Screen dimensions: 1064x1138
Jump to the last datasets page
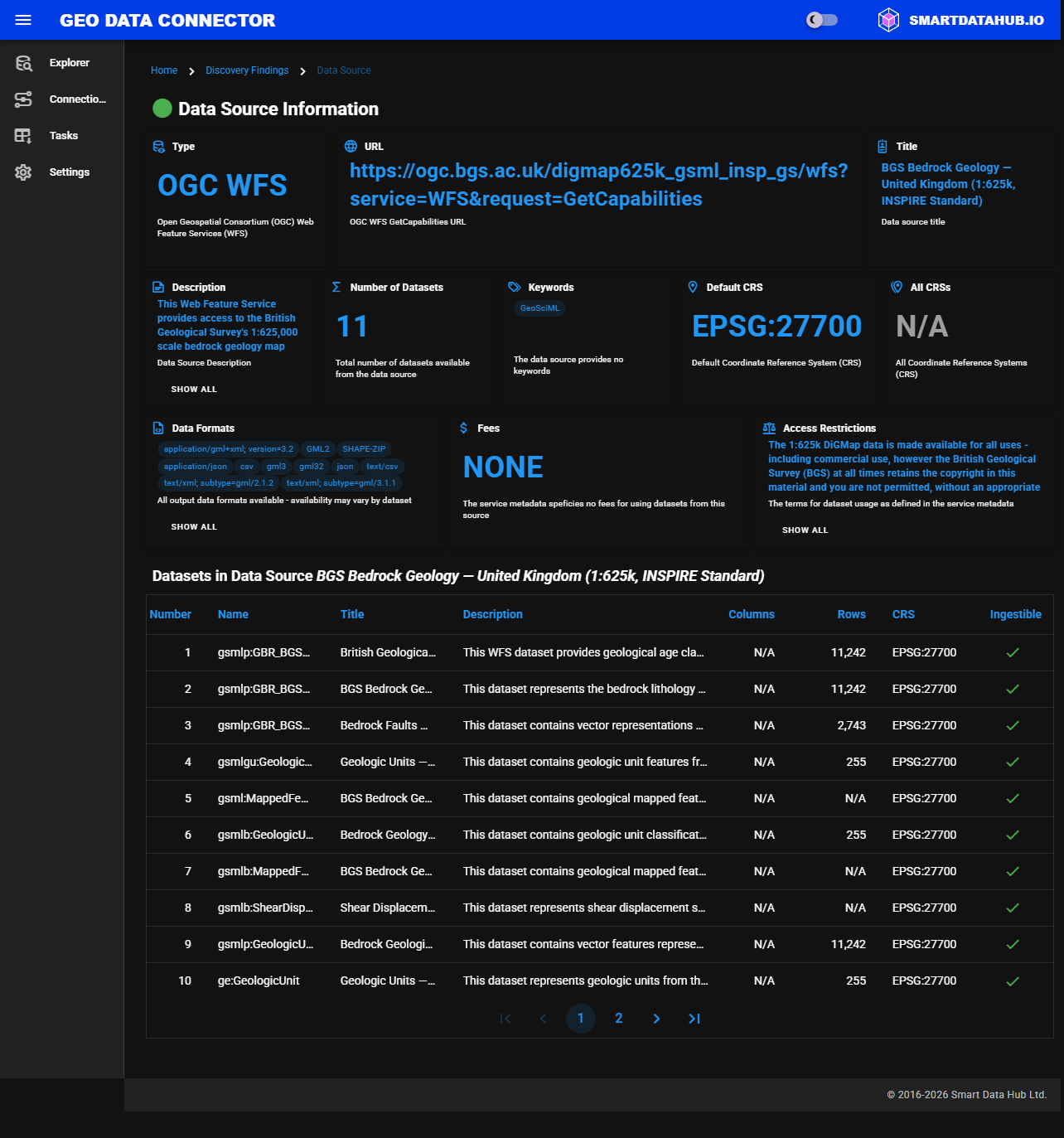click(x=694, y=1019)
